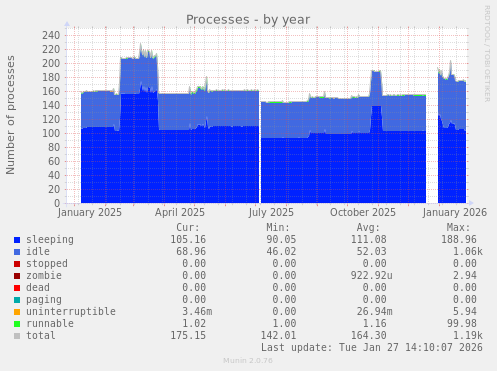
Task: Click total current value 175.15
Action: tap(188, 336)
